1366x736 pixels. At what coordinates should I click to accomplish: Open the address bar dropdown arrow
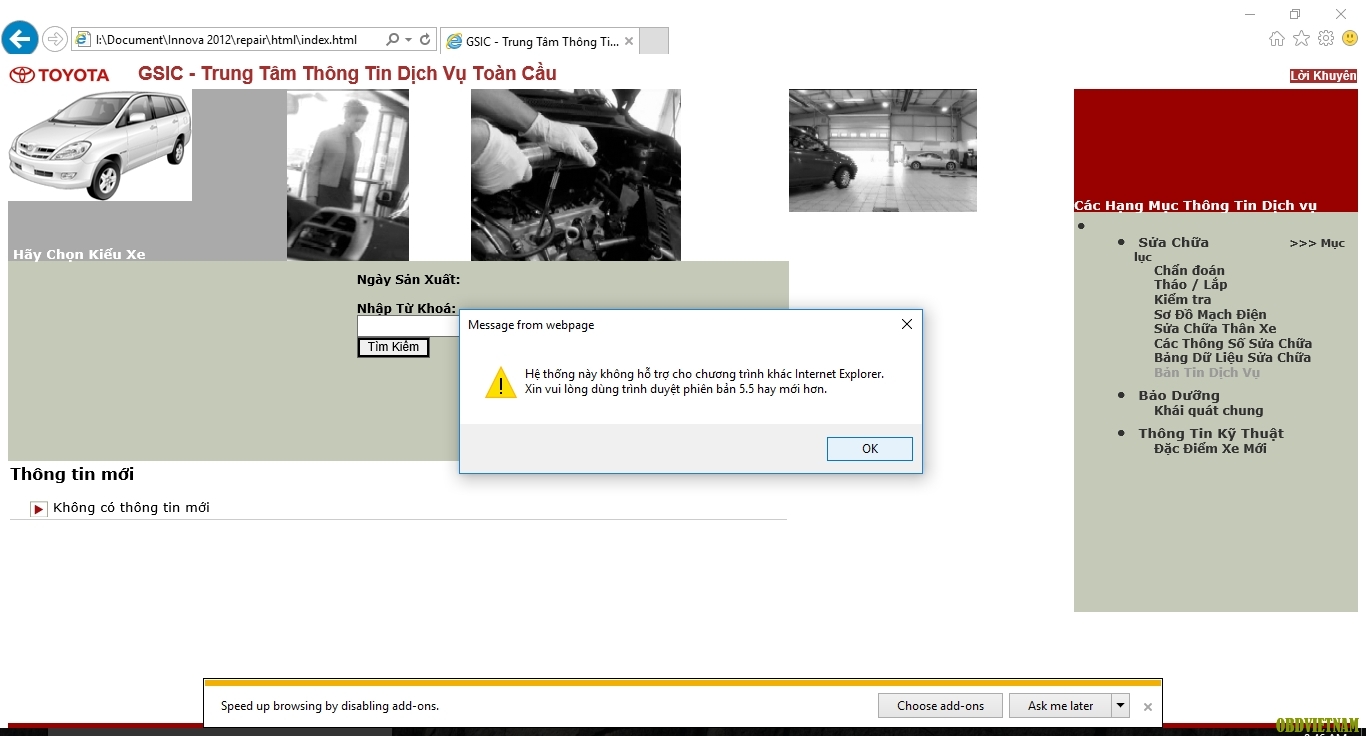pos(408,40)
